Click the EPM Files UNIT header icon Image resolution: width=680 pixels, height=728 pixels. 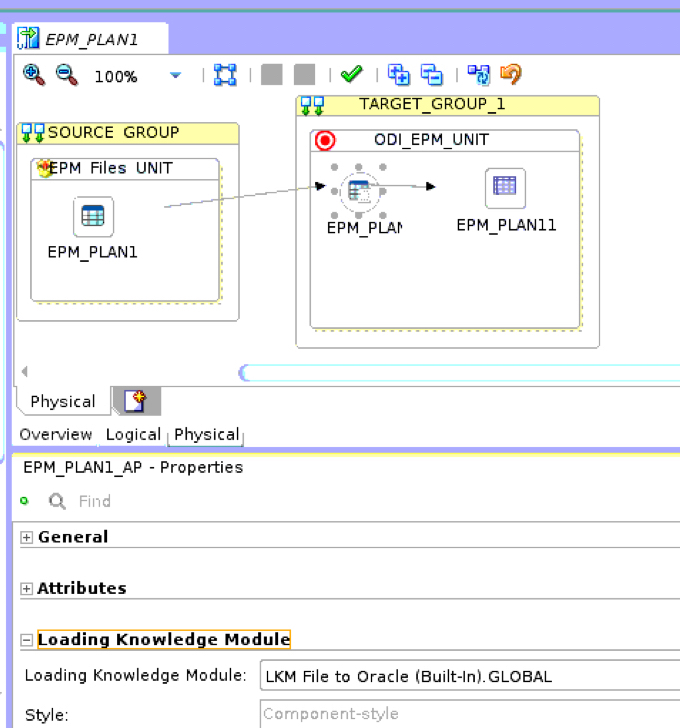[x=44, y=168]
